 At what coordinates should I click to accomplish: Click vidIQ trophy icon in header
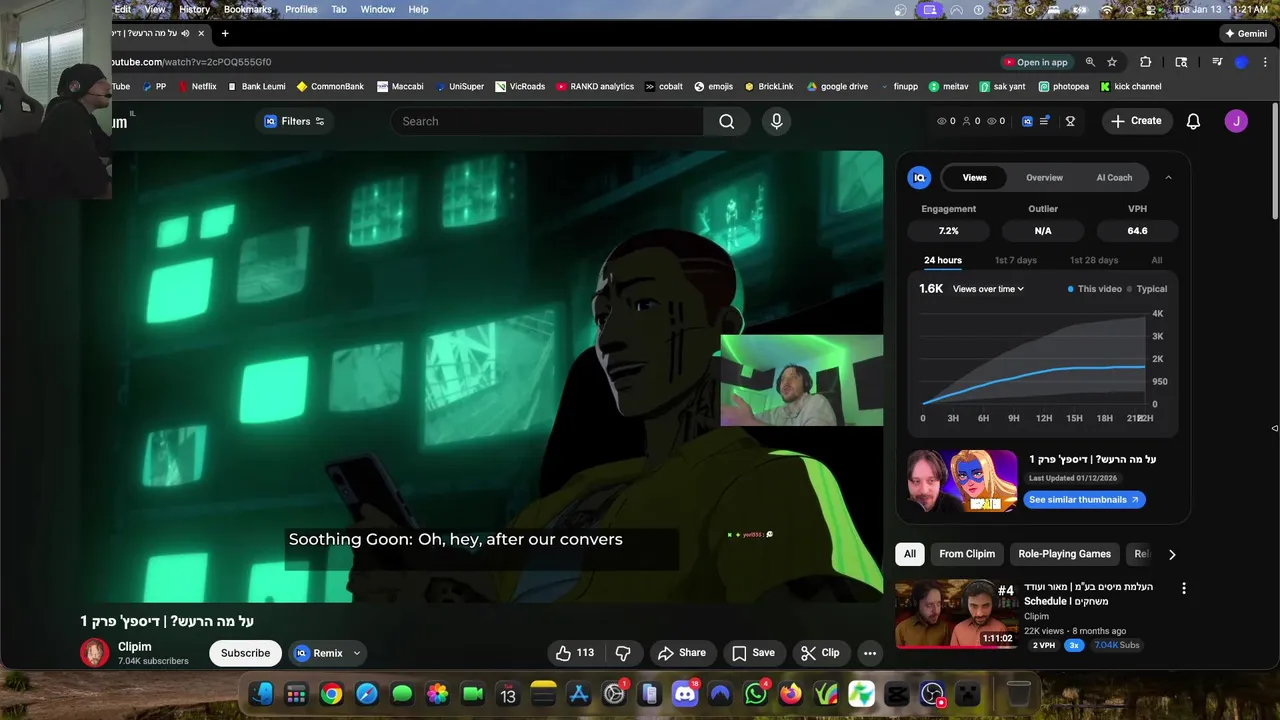(x=1070, y=121)
